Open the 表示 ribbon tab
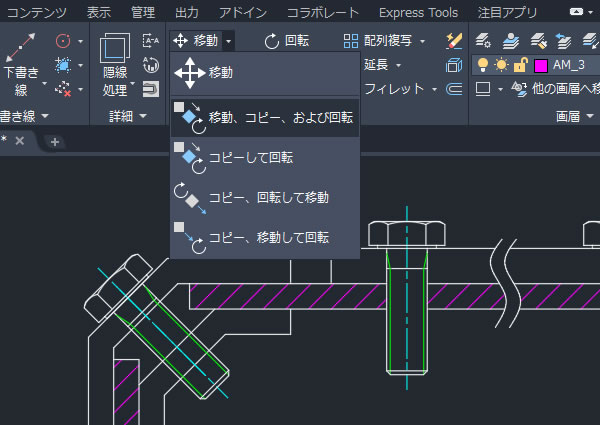This screenshot has height=425, width=600. click(x=99, y=13)
